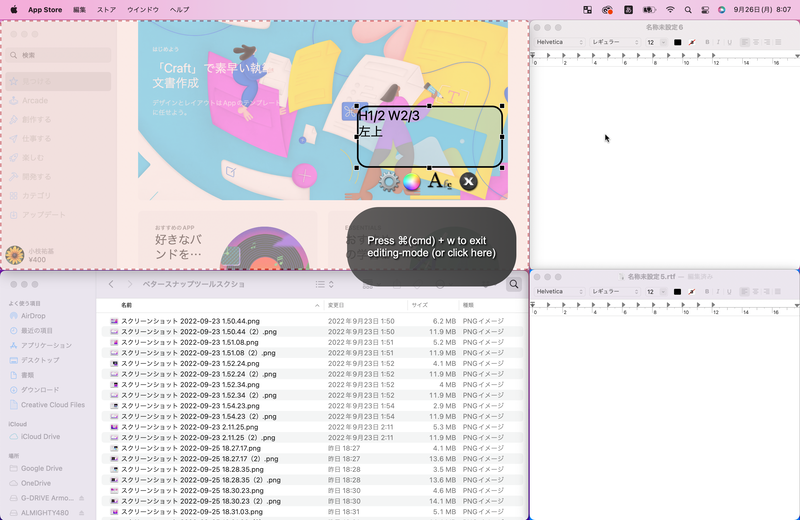This screenshot has height=520, width=800.
Task: Click the App Store 検索 search field
Action: 59,55
